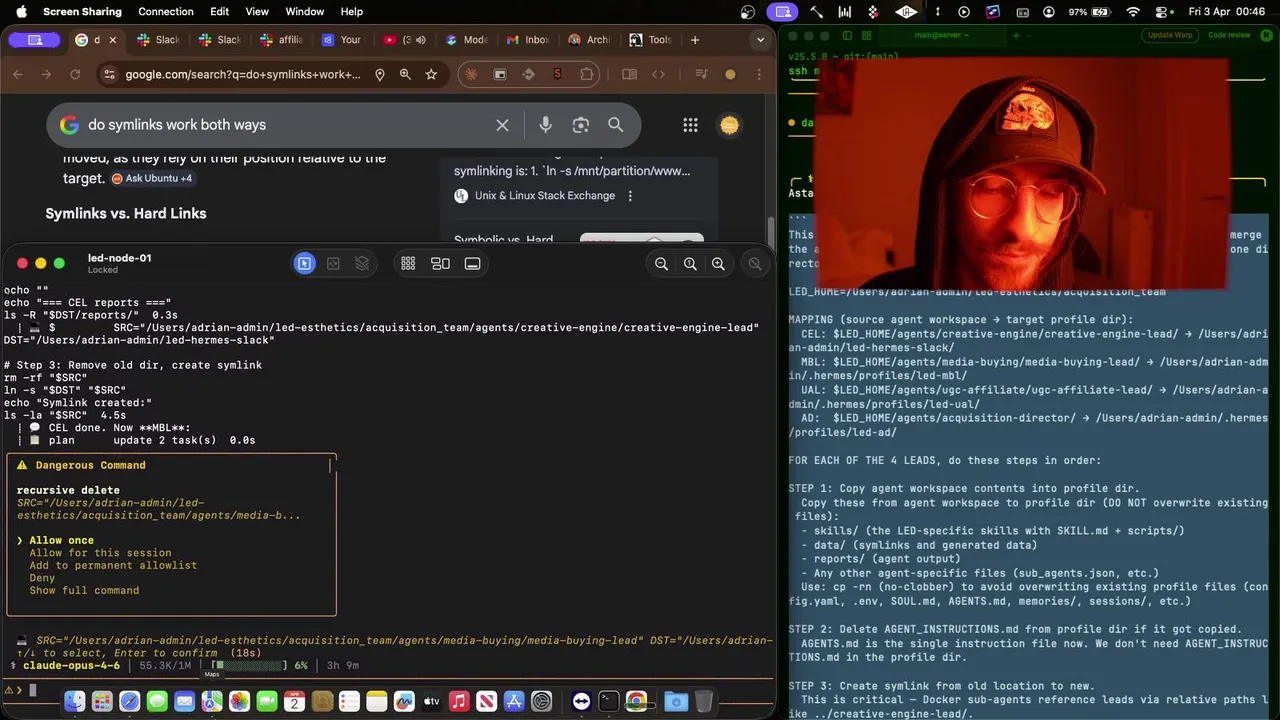Clear the Google search query with X

coord(502,125)
